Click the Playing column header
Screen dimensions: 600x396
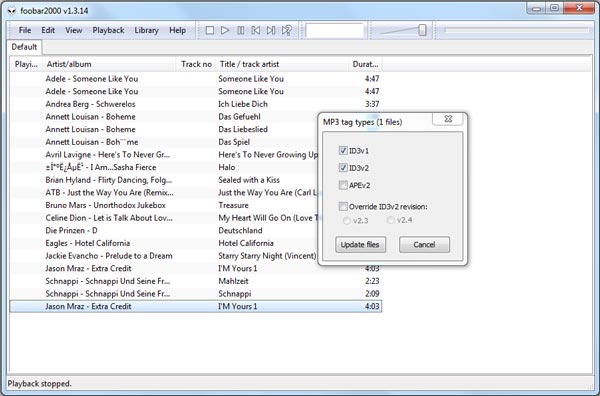26,64
